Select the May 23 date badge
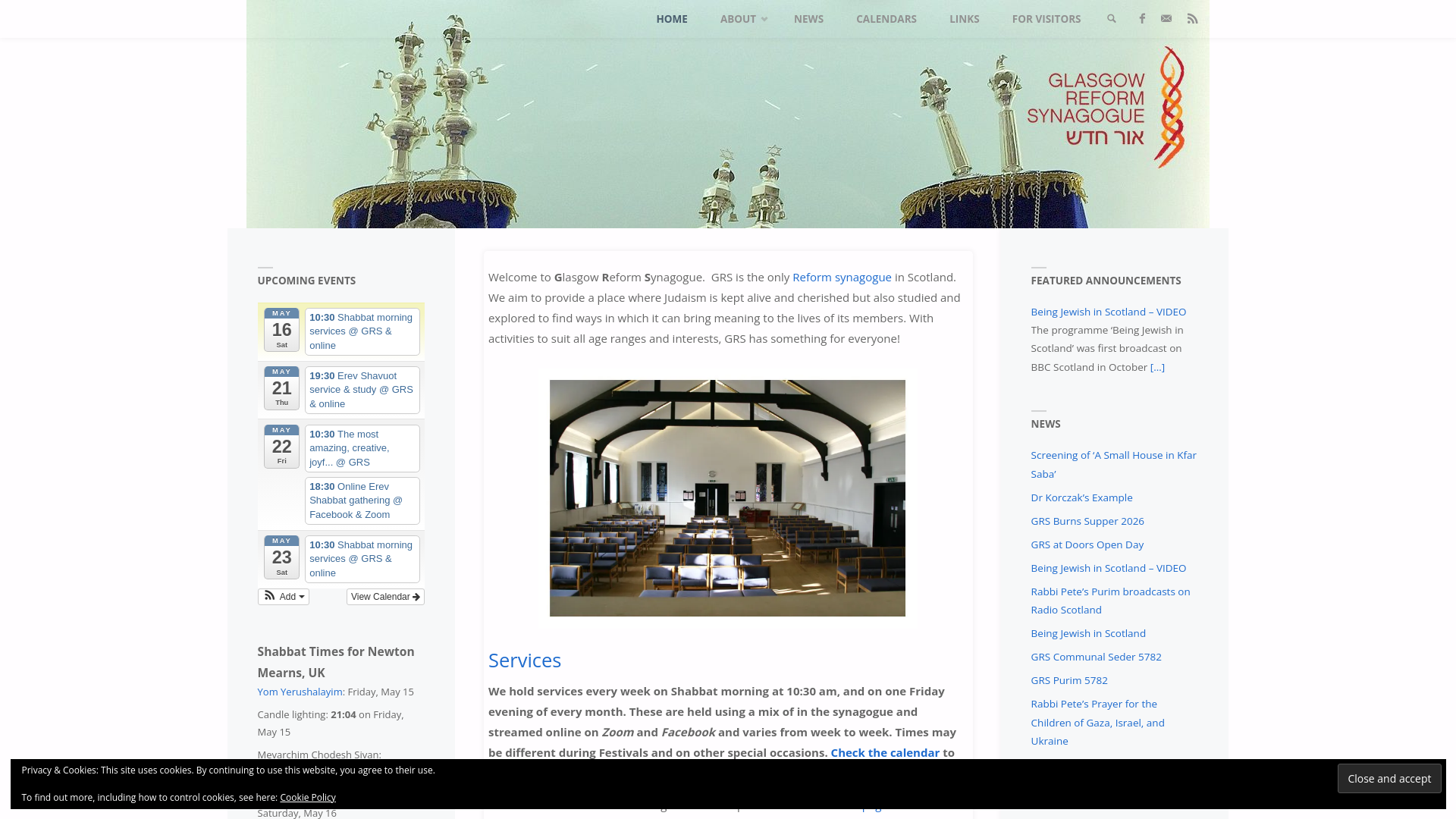 [x=281, y=557]
